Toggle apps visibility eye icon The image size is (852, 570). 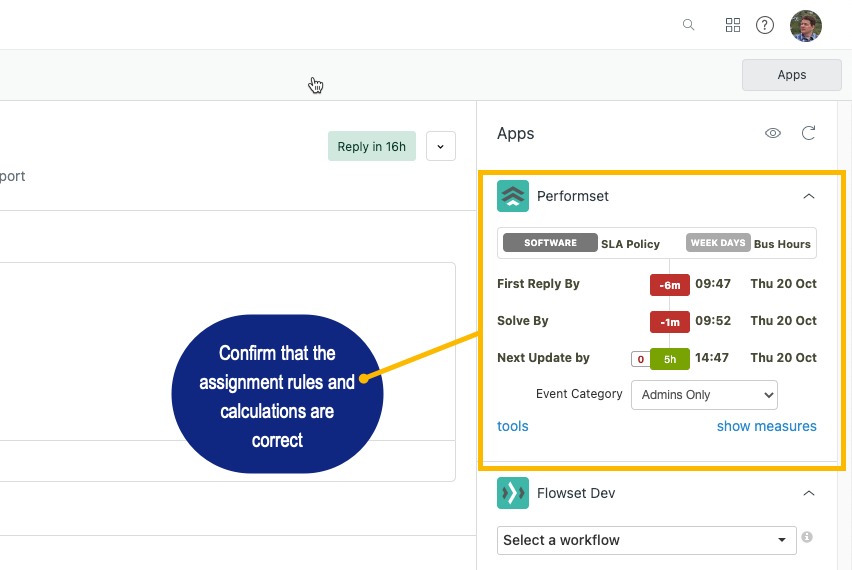coord(773,133)
